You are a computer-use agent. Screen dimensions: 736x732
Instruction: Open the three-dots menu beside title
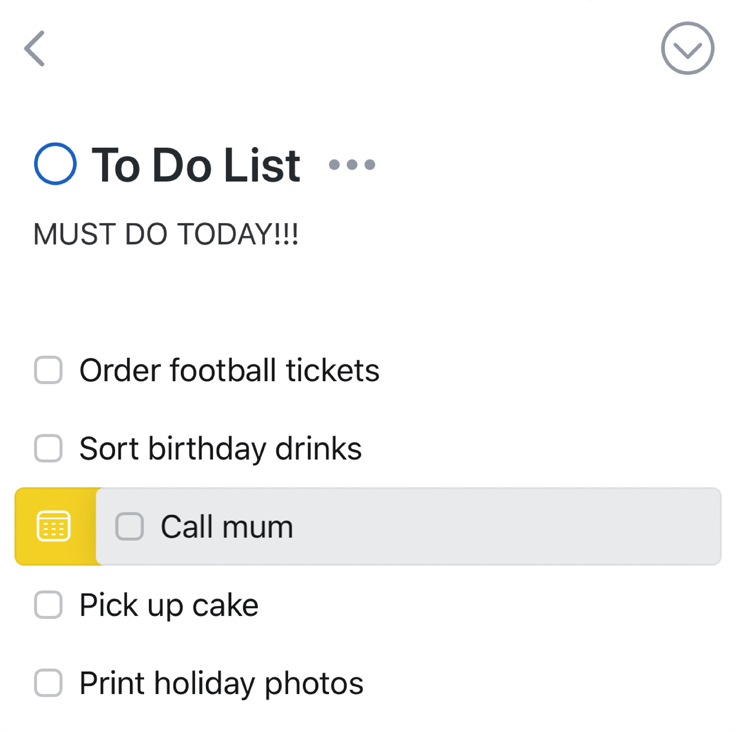click(x=352, y=164)
